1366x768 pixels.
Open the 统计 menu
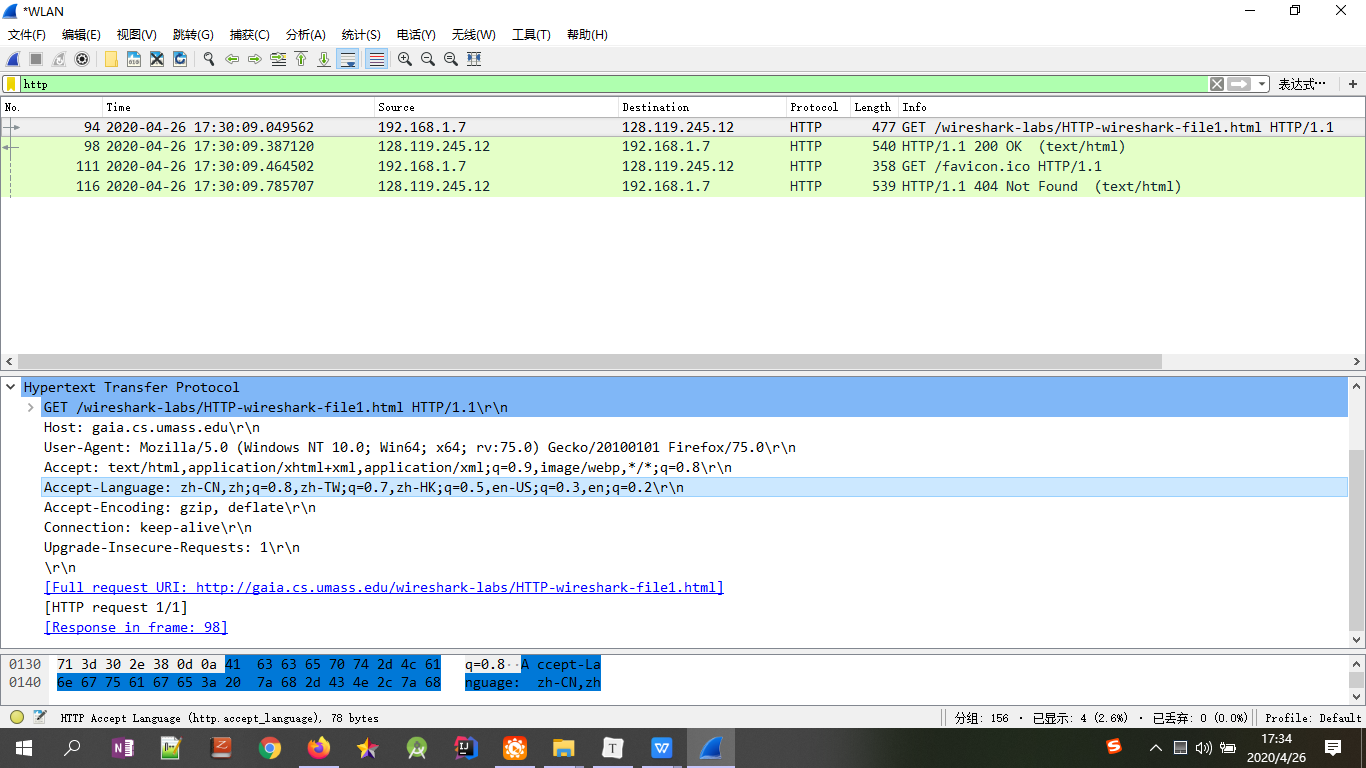click(x=360, y=34)
